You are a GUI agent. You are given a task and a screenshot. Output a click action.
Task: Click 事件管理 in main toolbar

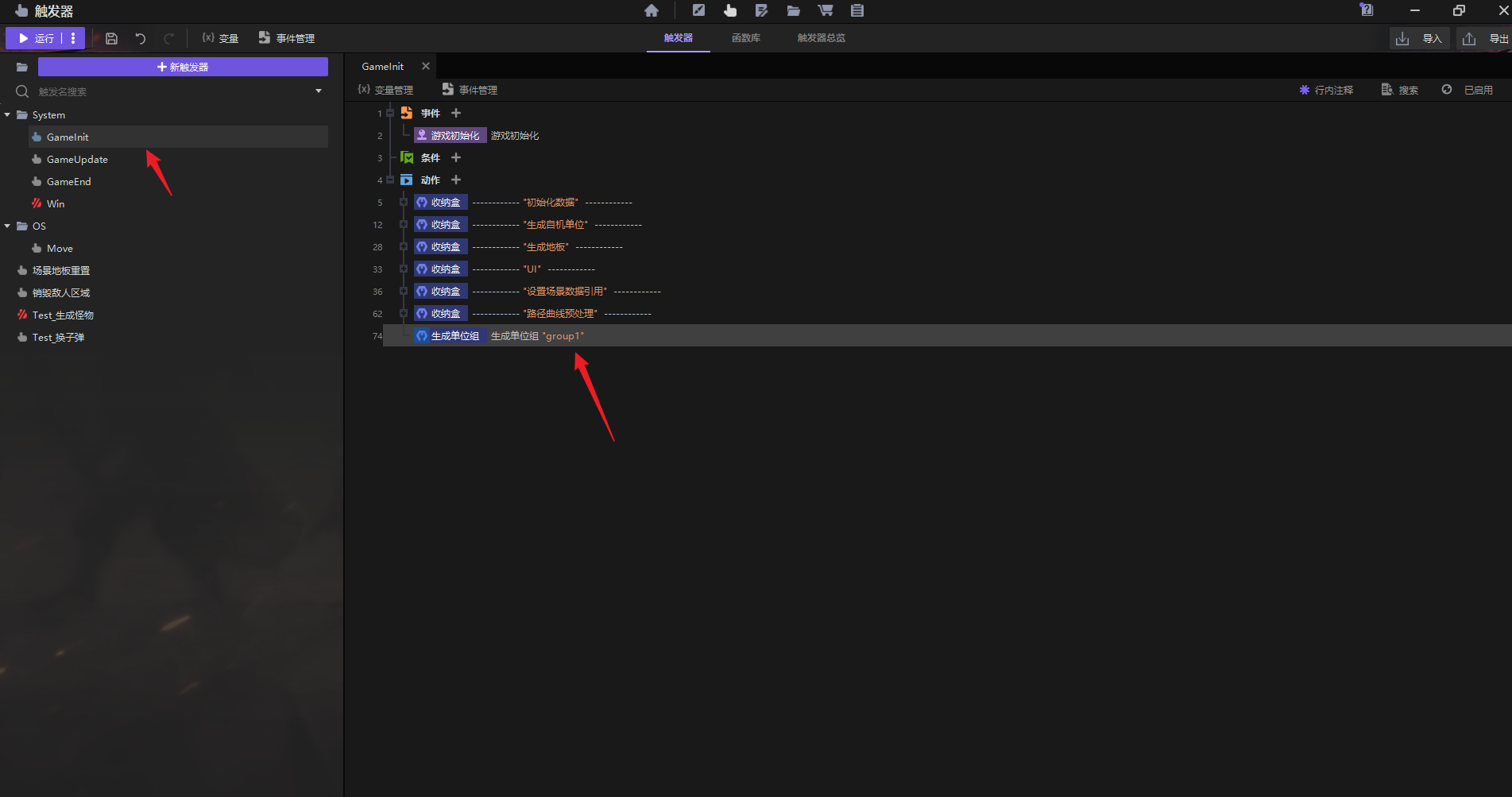(x=287, y=38)
